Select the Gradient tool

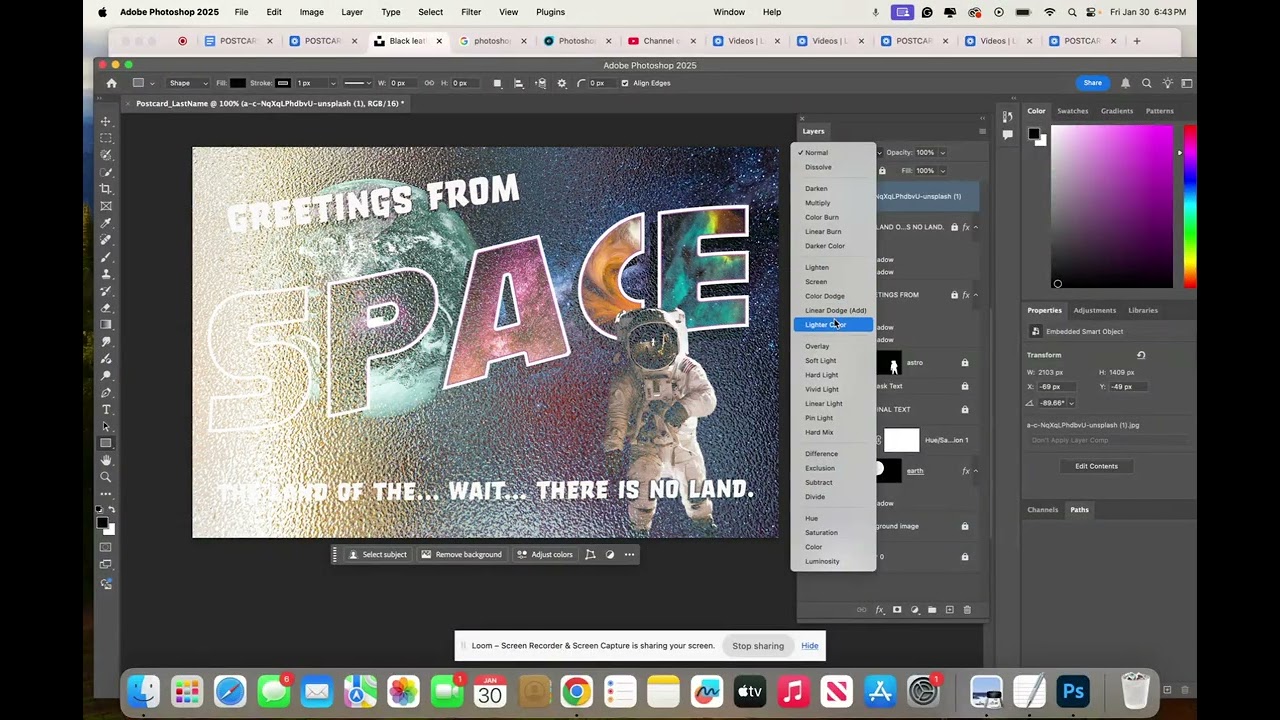pyautogui.click(x=106, y=325)
